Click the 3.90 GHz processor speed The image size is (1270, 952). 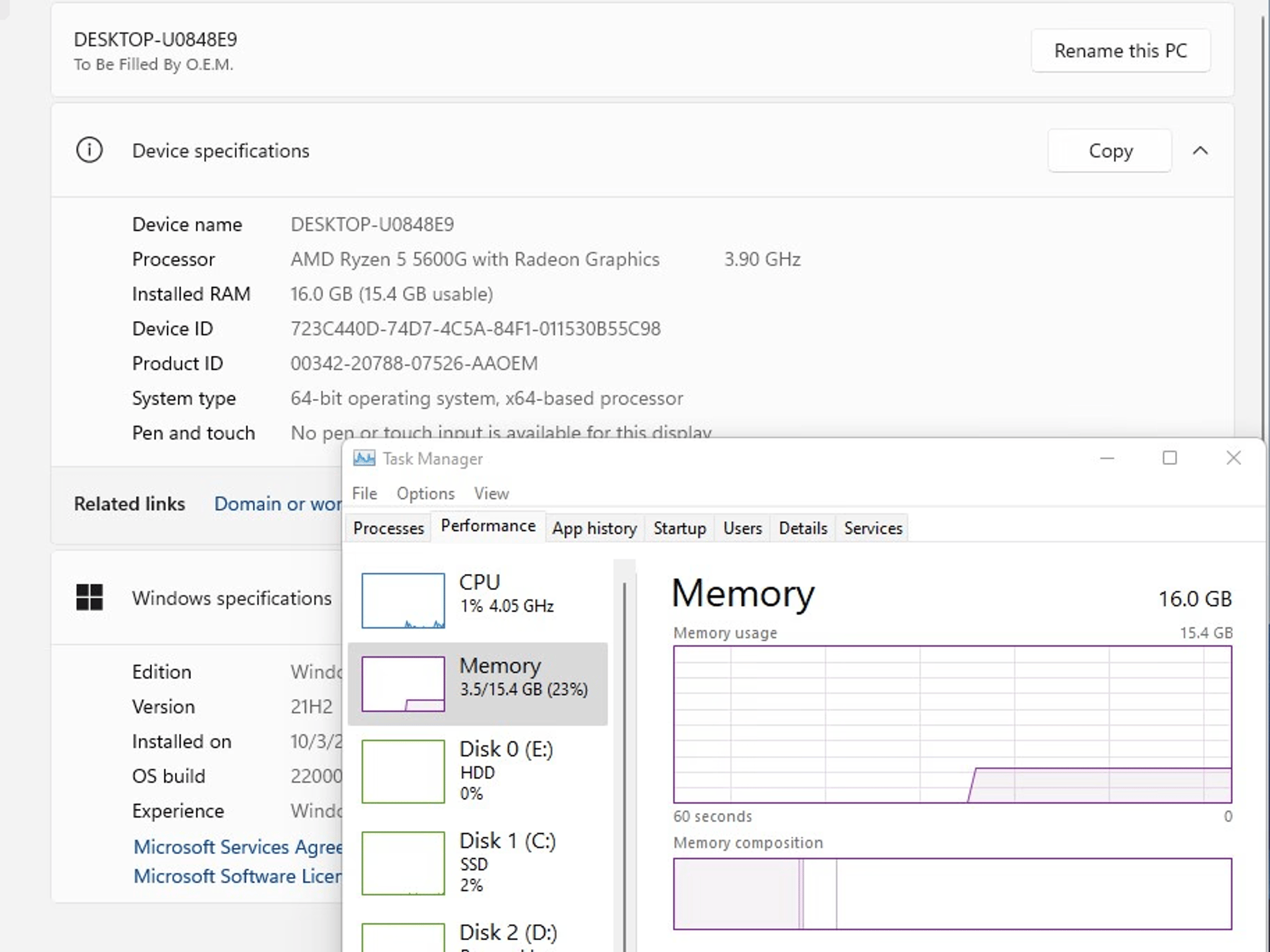tap(762, 259)
